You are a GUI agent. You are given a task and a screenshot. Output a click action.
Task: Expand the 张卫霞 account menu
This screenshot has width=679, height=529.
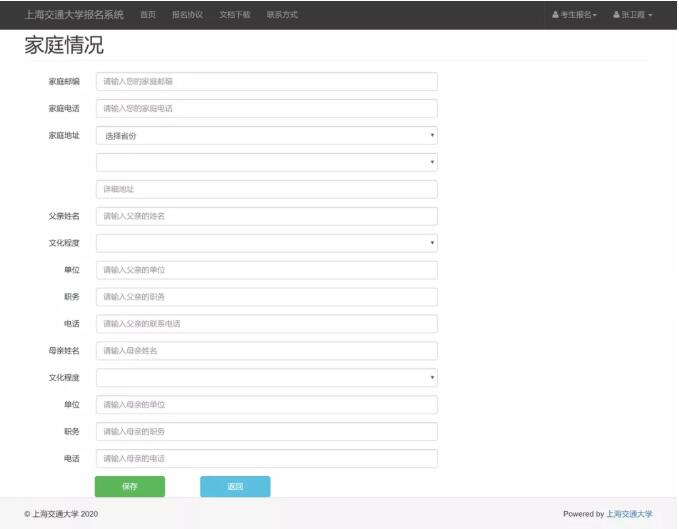[636, 15]
